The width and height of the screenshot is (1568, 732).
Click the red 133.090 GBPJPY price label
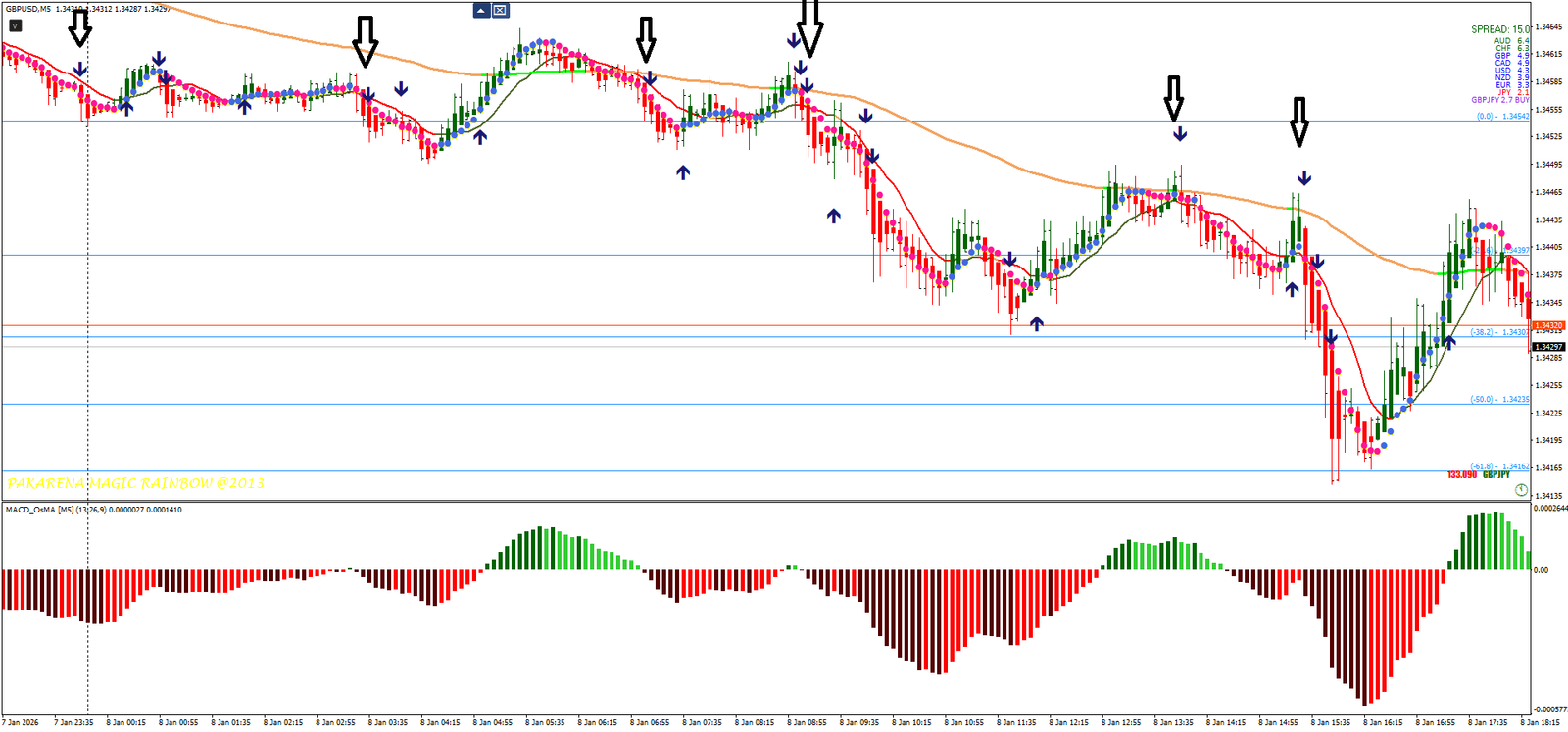(1461, 475)
